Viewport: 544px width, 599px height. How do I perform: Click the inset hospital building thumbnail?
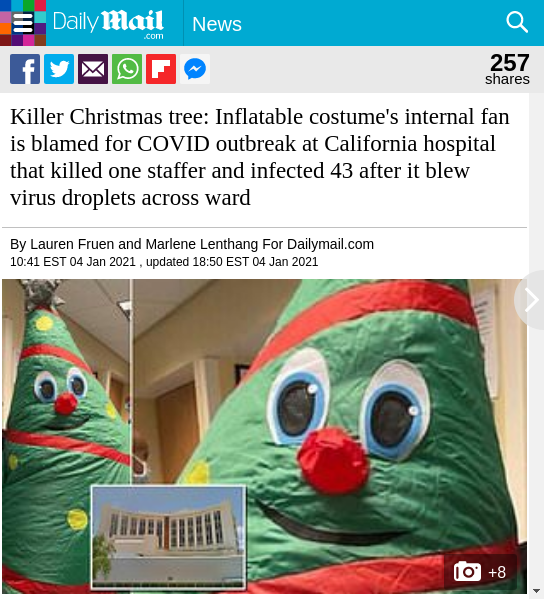coord(168,537)
